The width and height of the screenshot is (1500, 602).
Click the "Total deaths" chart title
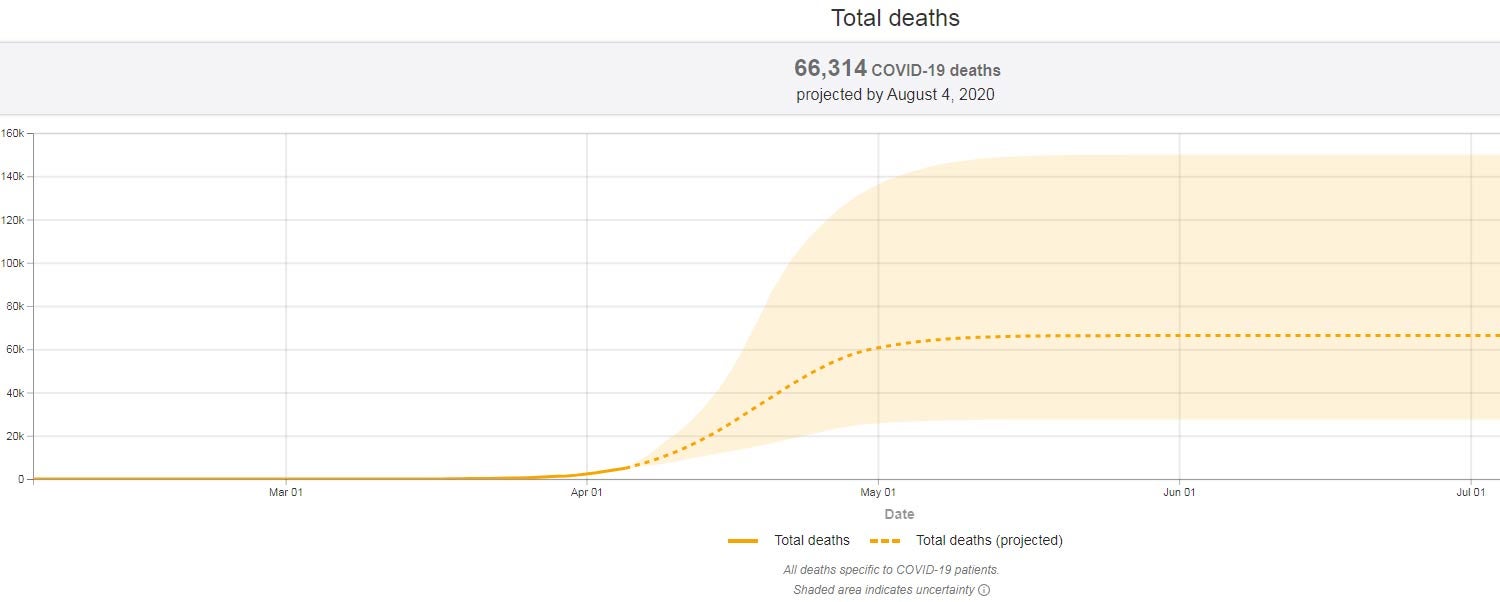895,18
